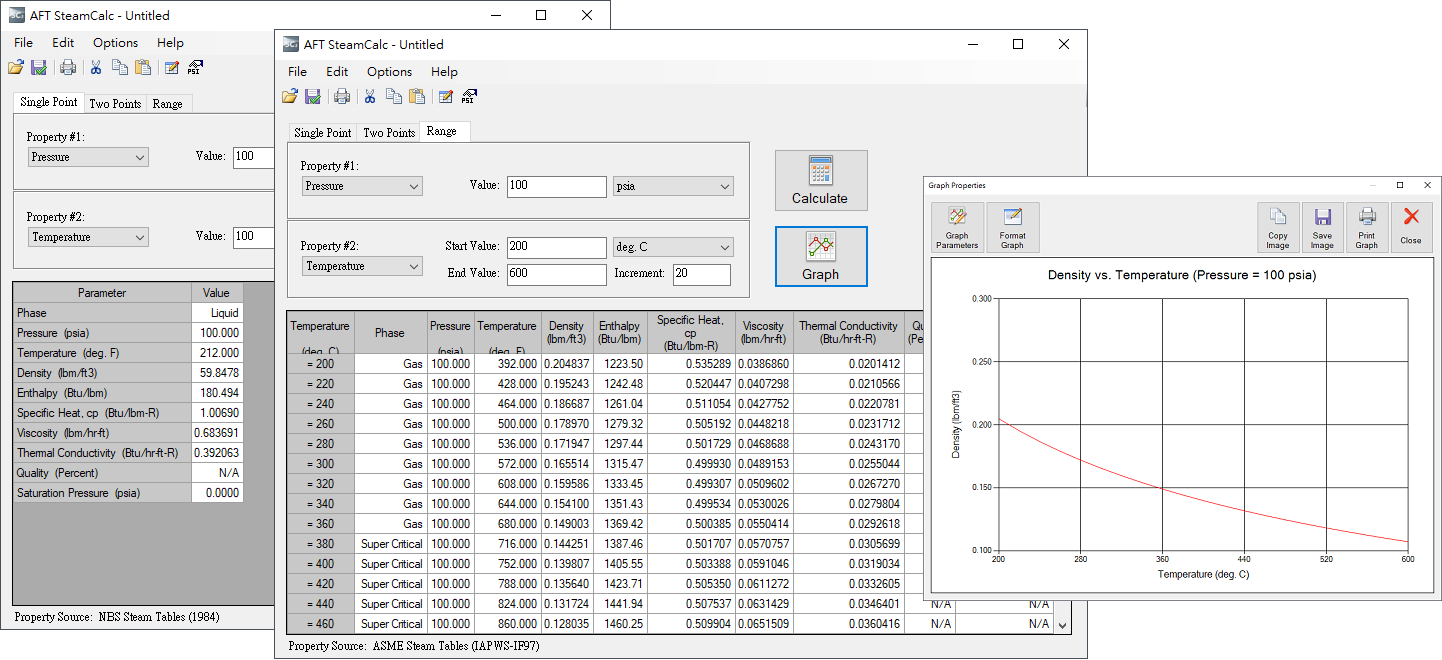Switch to the Range tab in the back window
The image size is (1442, 660).
167,104
